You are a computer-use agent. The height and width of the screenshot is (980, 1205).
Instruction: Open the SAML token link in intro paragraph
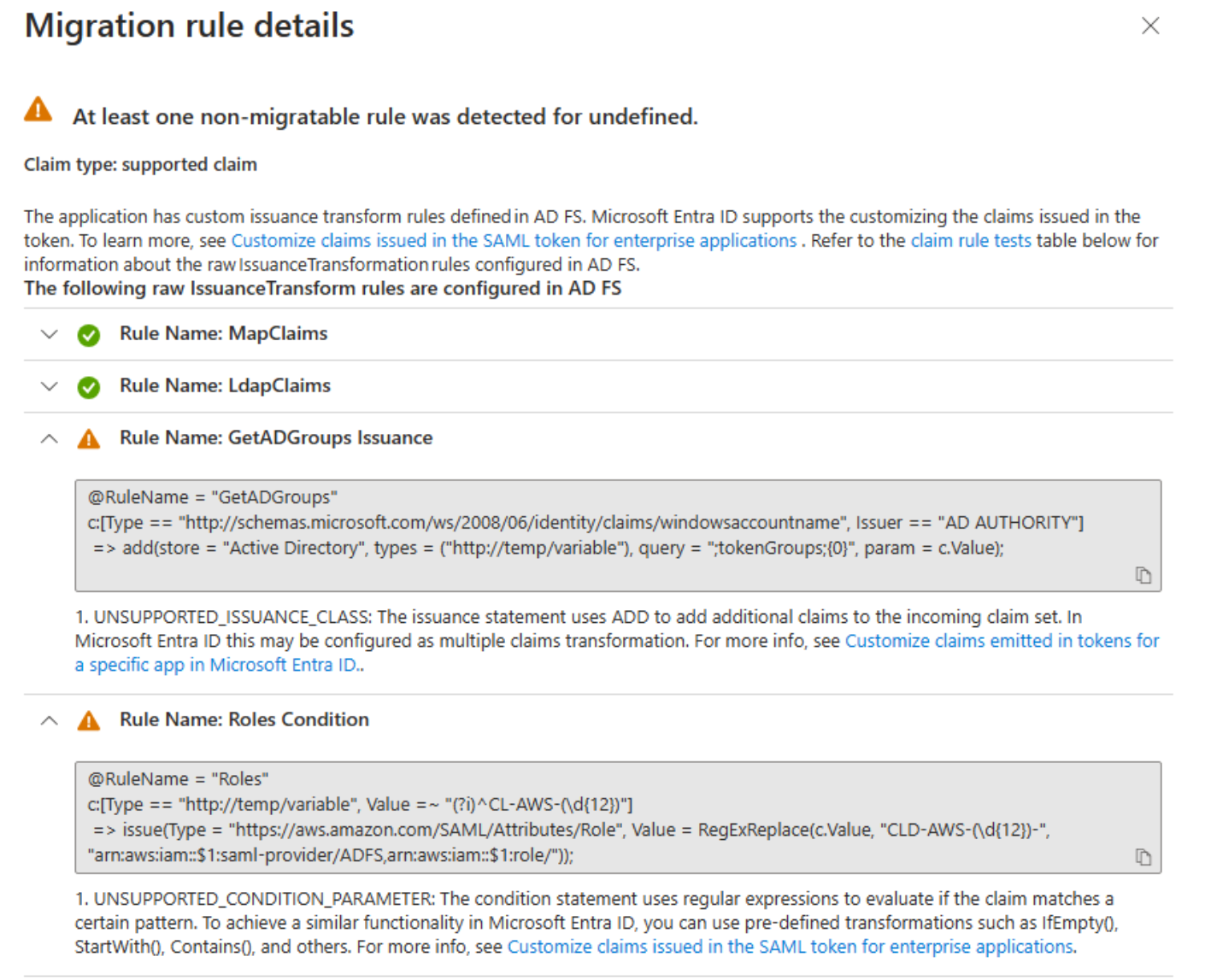point(514,241)
